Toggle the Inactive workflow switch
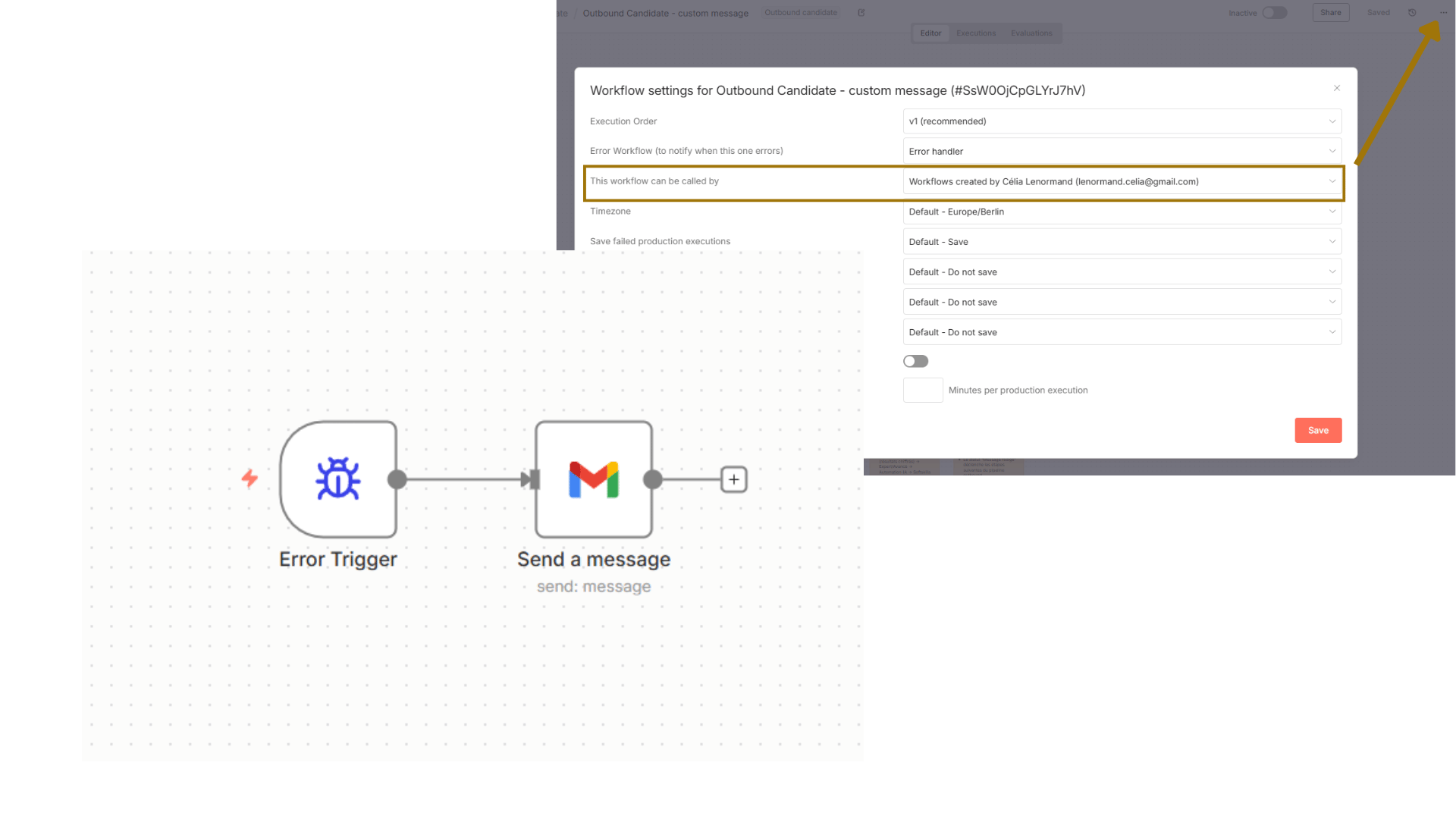The height and width of the screenshot is (819, 1456). 1274,13
